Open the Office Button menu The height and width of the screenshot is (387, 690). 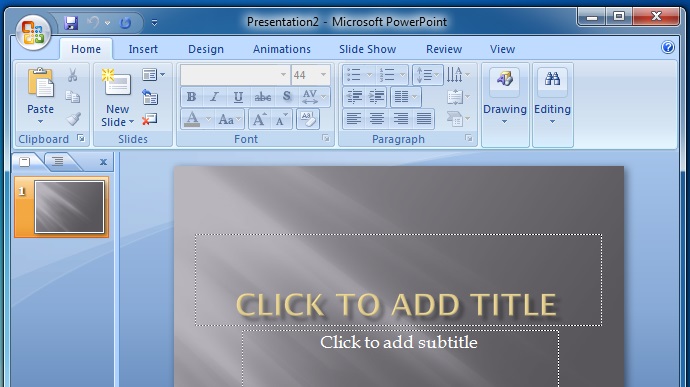tap(33, 32)
